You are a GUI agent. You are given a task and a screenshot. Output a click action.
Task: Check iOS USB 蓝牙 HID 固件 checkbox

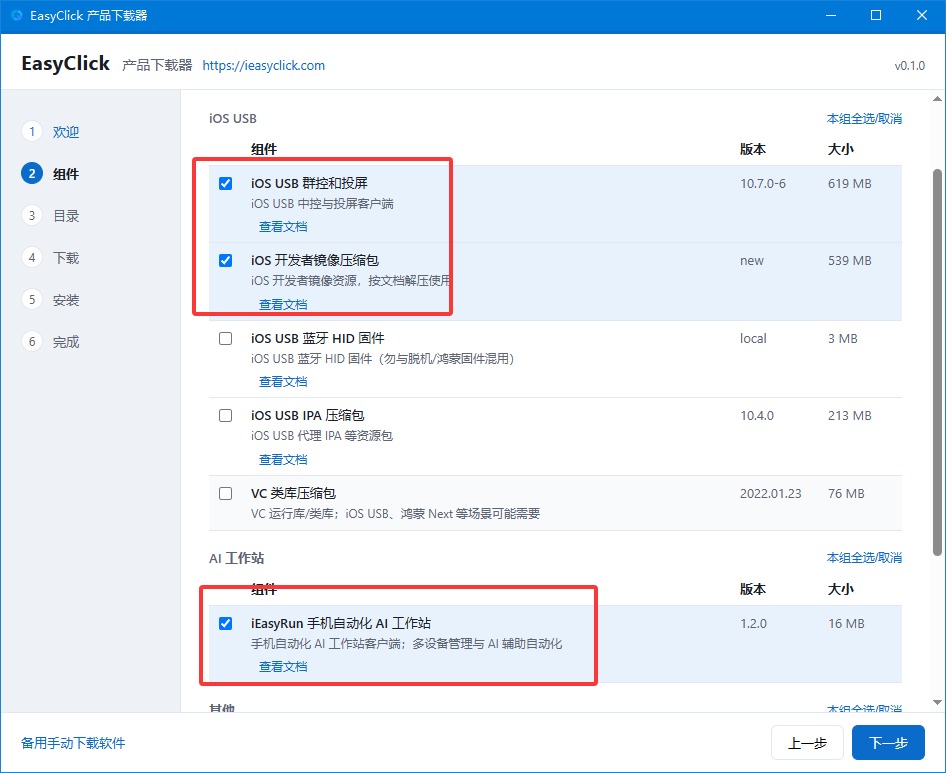point(226,339)
